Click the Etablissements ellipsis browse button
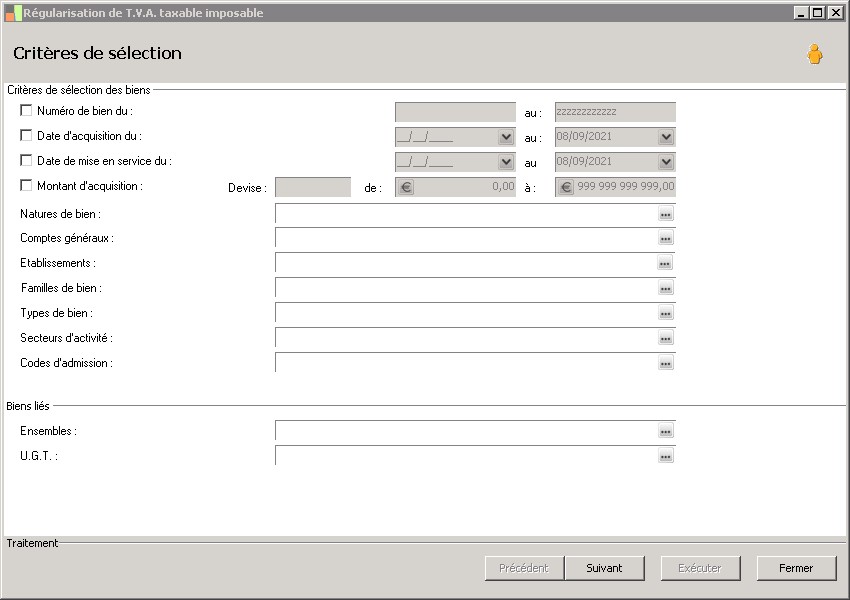Image resolution: width=850 pixels, height=600 pixels. [665, 264]
